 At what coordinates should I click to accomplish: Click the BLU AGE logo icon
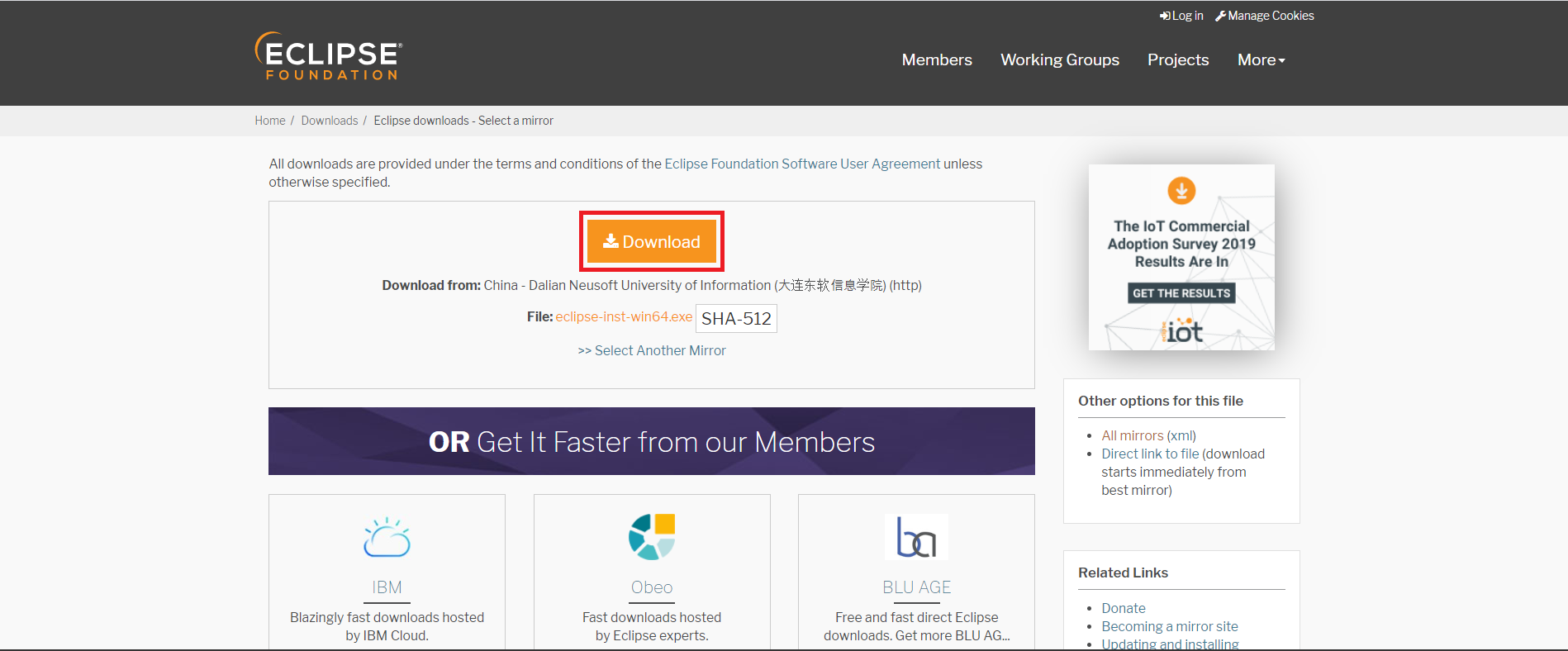pos(916,537)
